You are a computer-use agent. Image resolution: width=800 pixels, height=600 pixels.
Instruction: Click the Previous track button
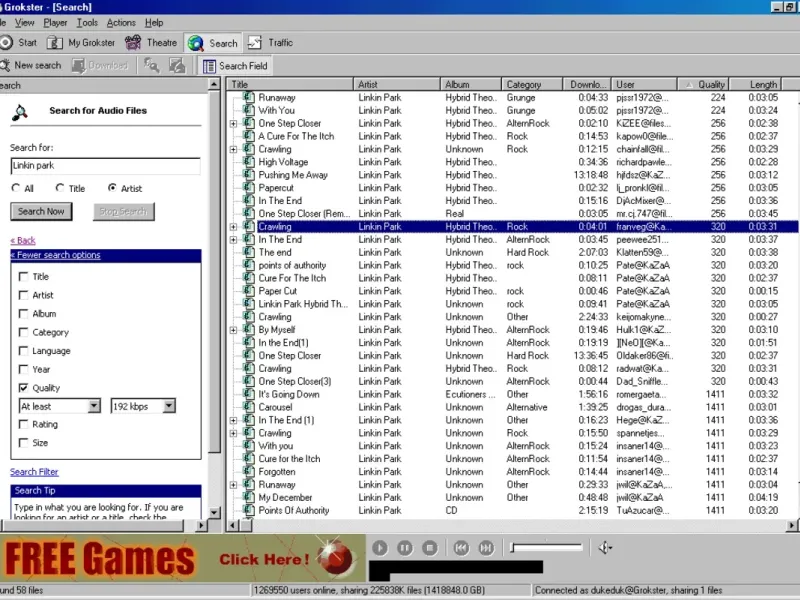coord(461,548)
